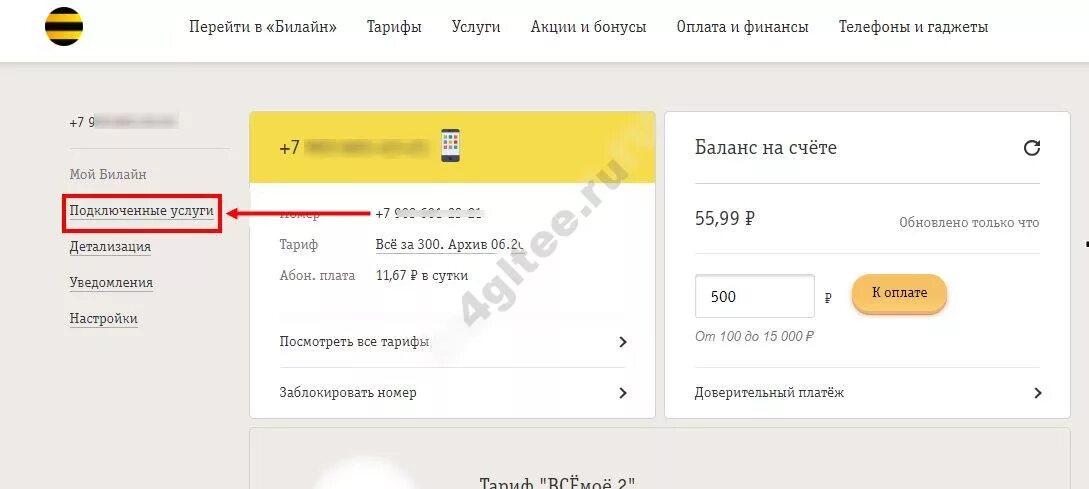
Task: Open Подключенные услуги link
Action: pyautogui.click(x=142, y=211)
